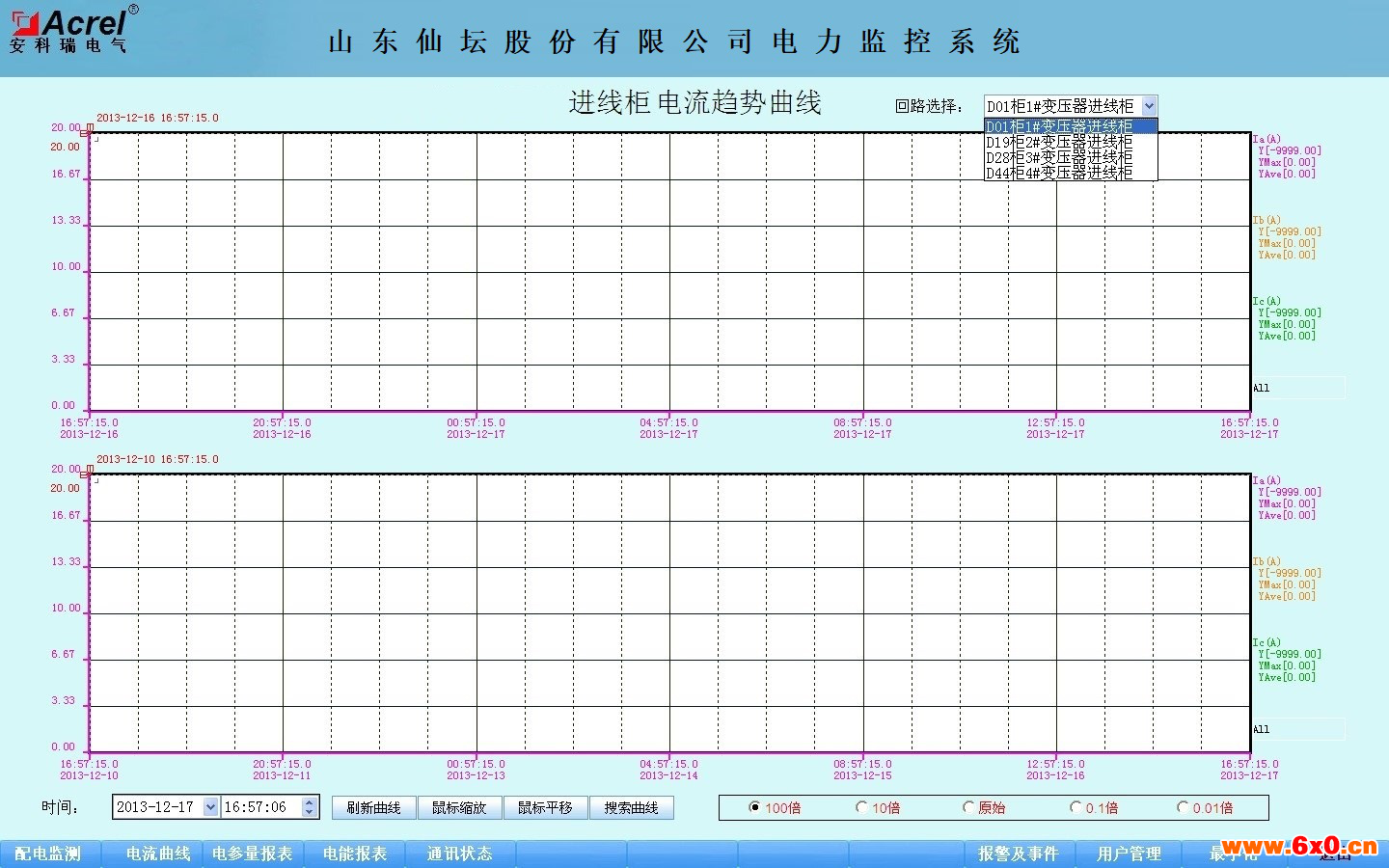Open the date picker arrow beside 2013-12-17

tap(211, 807)
